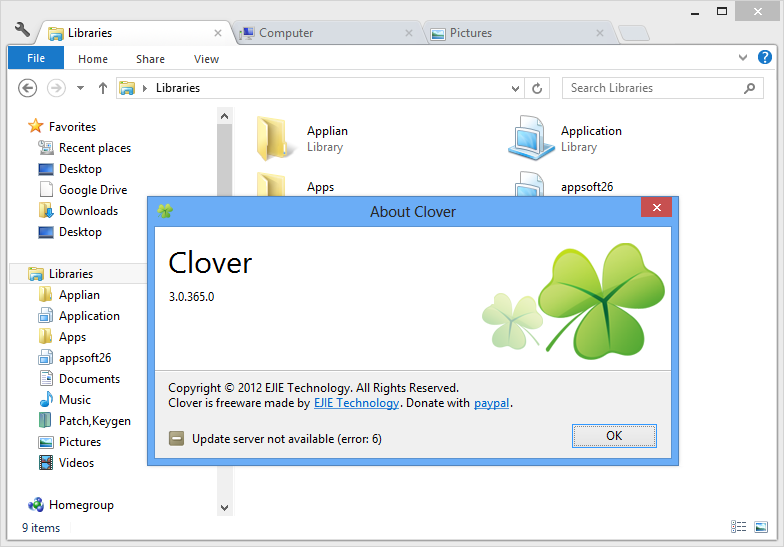Click the search magnifier icon

750,88
